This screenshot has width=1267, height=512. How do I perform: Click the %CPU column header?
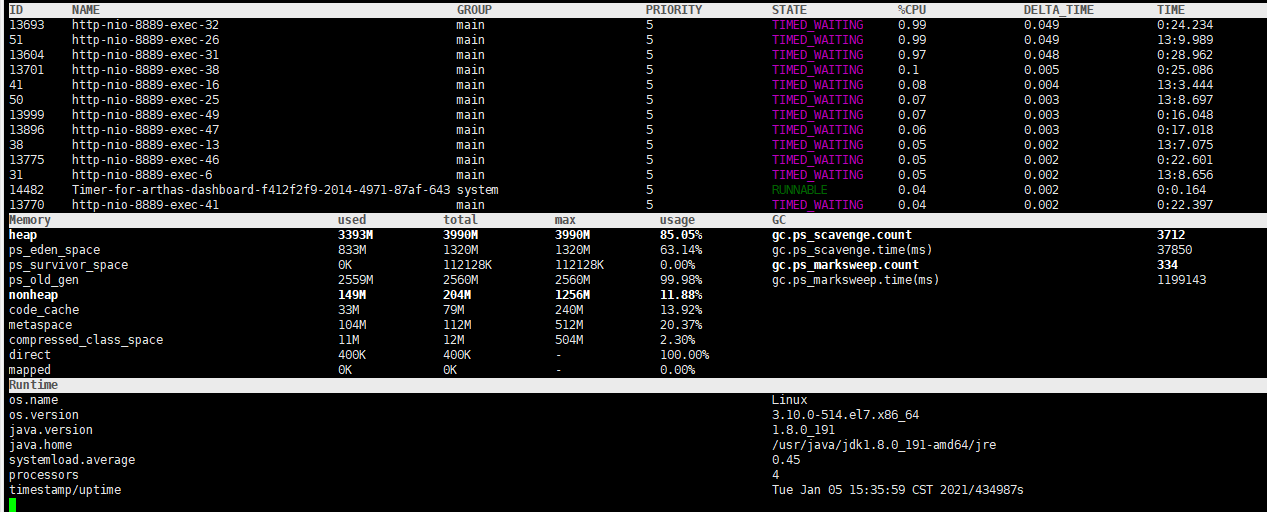coord(912,9)
